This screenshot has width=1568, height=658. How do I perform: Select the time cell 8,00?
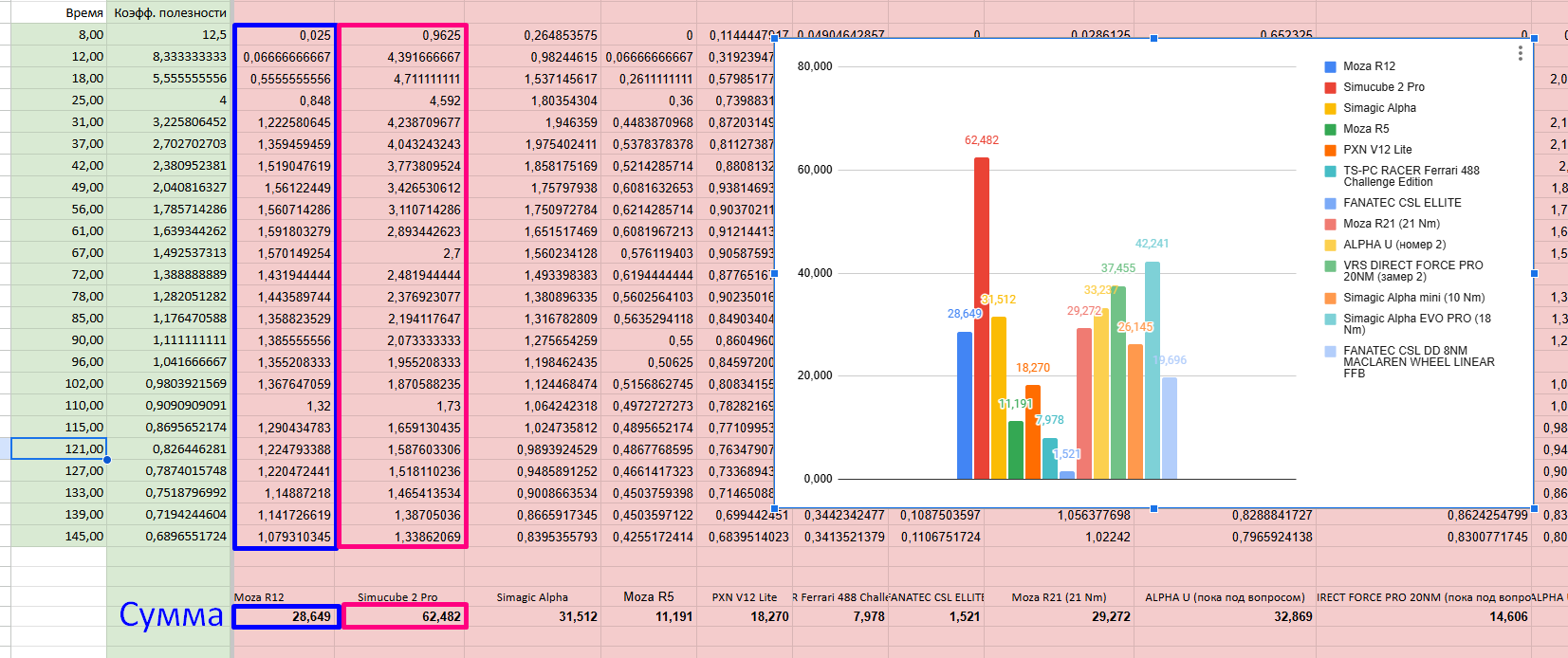tap(59, 34)
